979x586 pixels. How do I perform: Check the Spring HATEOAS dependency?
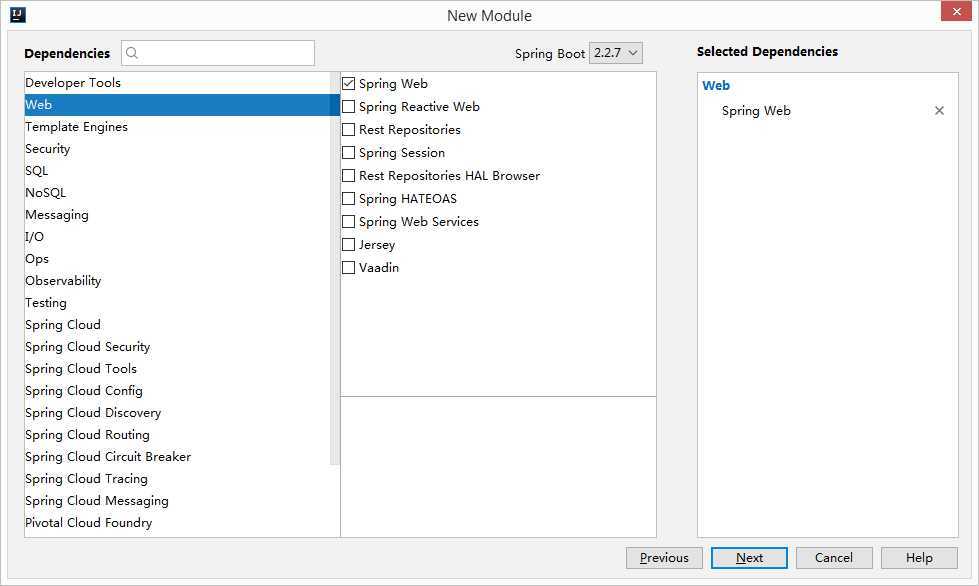click(348, 199)
